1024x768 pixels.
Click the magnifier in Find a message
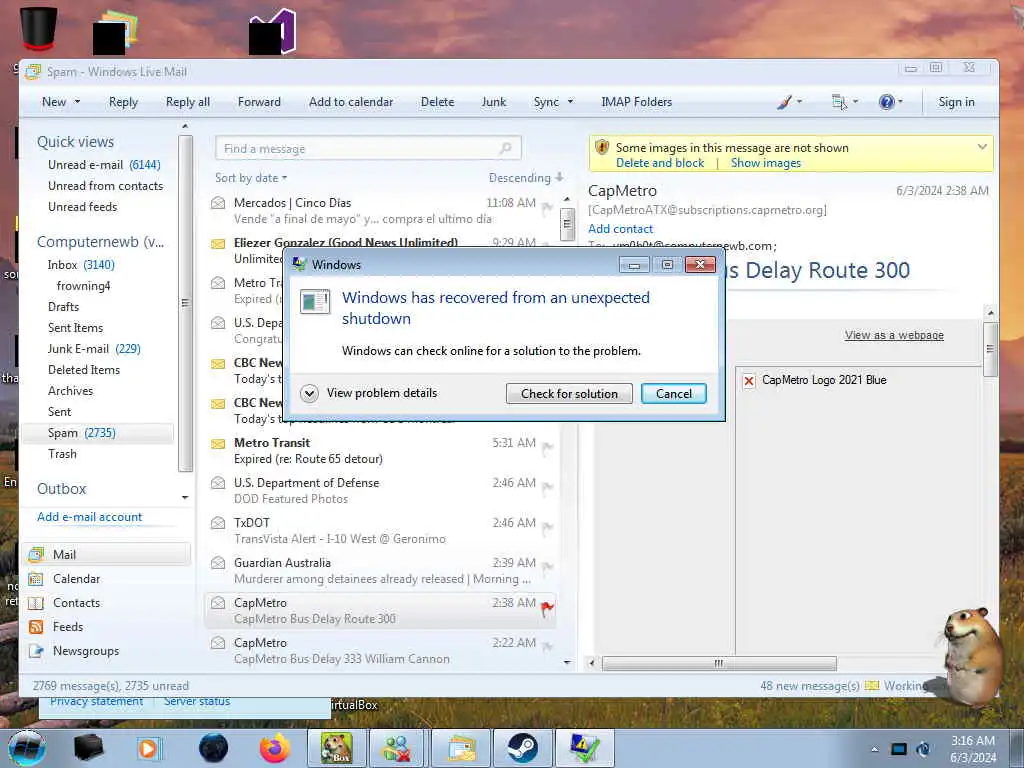coord(505,148)
